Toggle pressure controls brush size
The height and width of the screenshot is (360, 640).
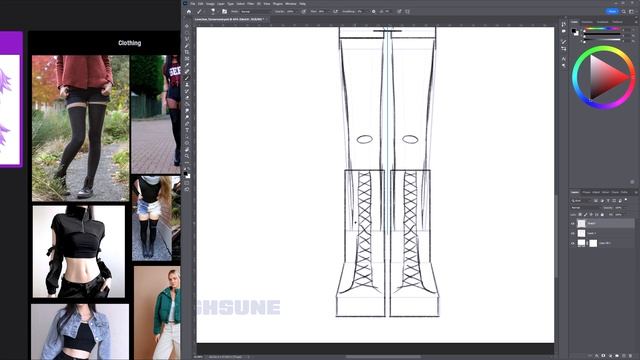coord(399,11)
